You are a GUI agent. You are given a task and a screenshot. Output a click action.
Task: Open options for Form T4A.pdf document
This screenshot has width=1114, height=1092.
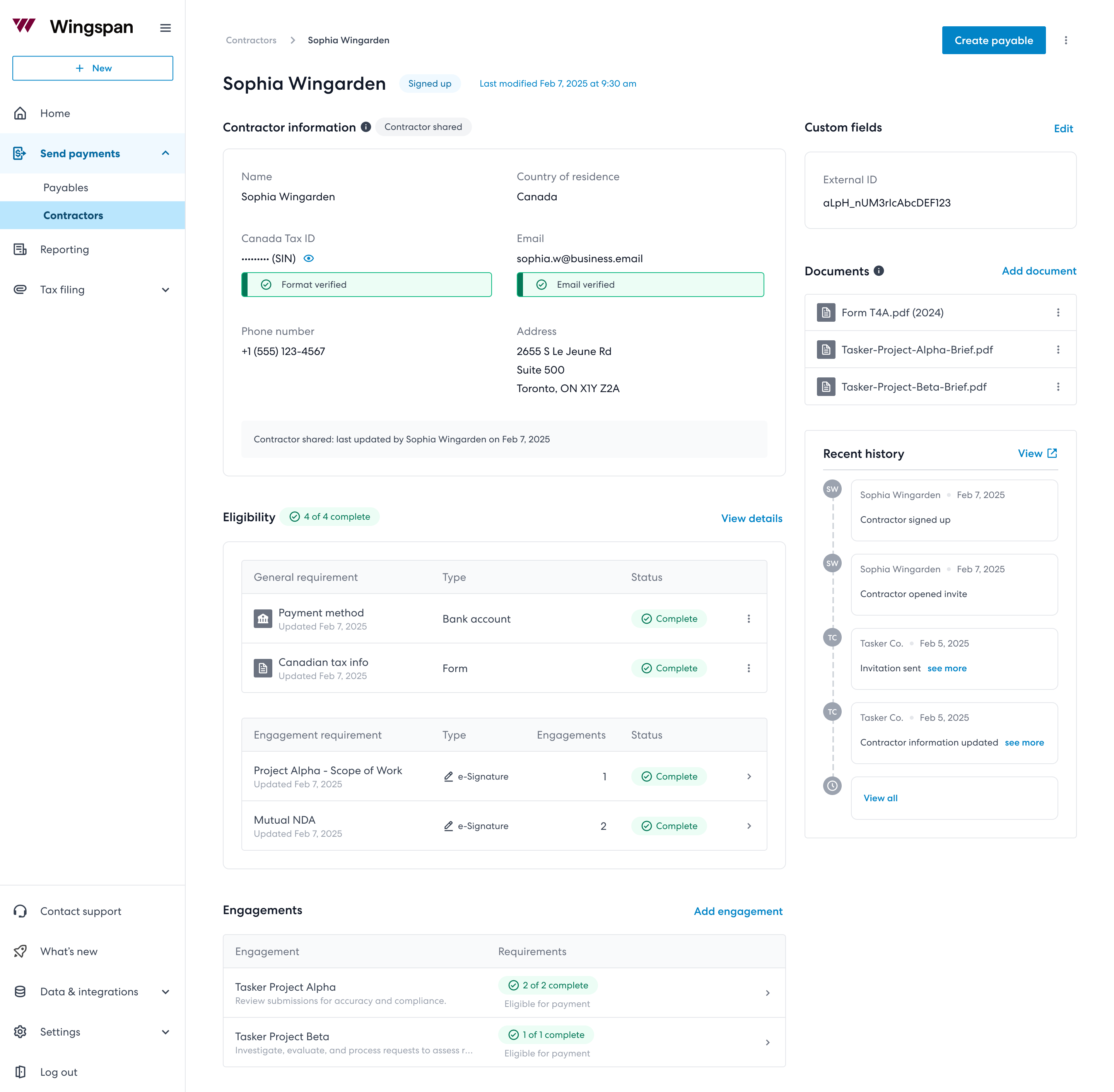pos(1058,312)
